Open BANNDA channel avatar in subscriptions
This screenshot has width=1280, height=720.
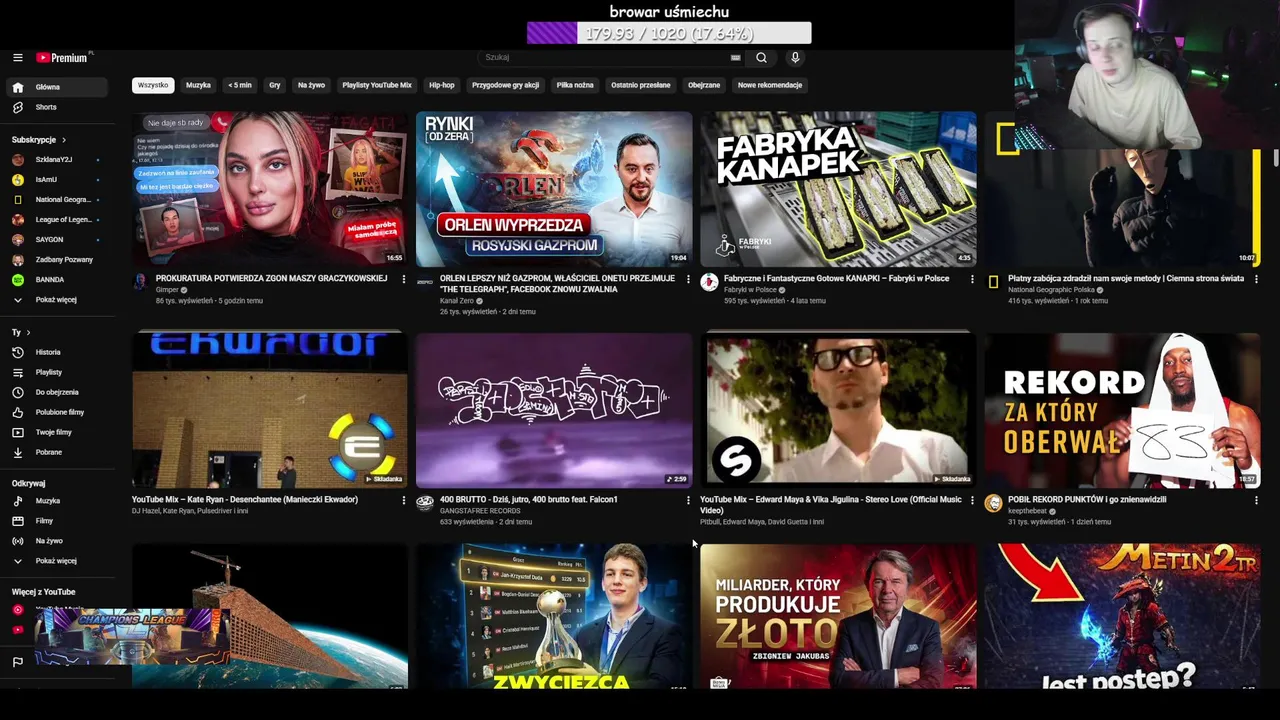(x=17, y=280)
